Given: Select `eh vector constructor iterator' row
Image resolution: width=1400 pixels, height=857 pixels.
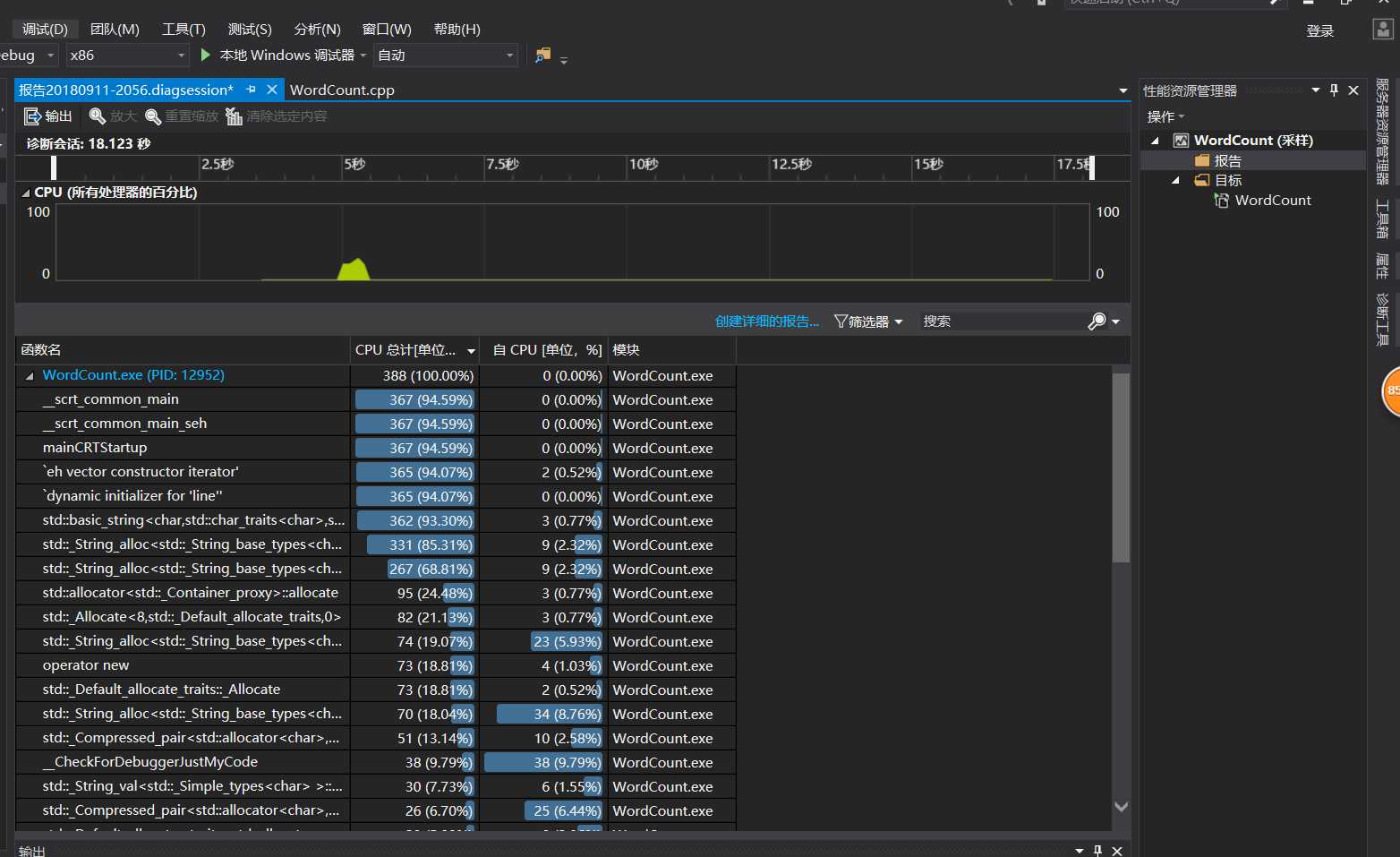Looking at the screenshot, I should pyautogui.click(x=376, y=472).
